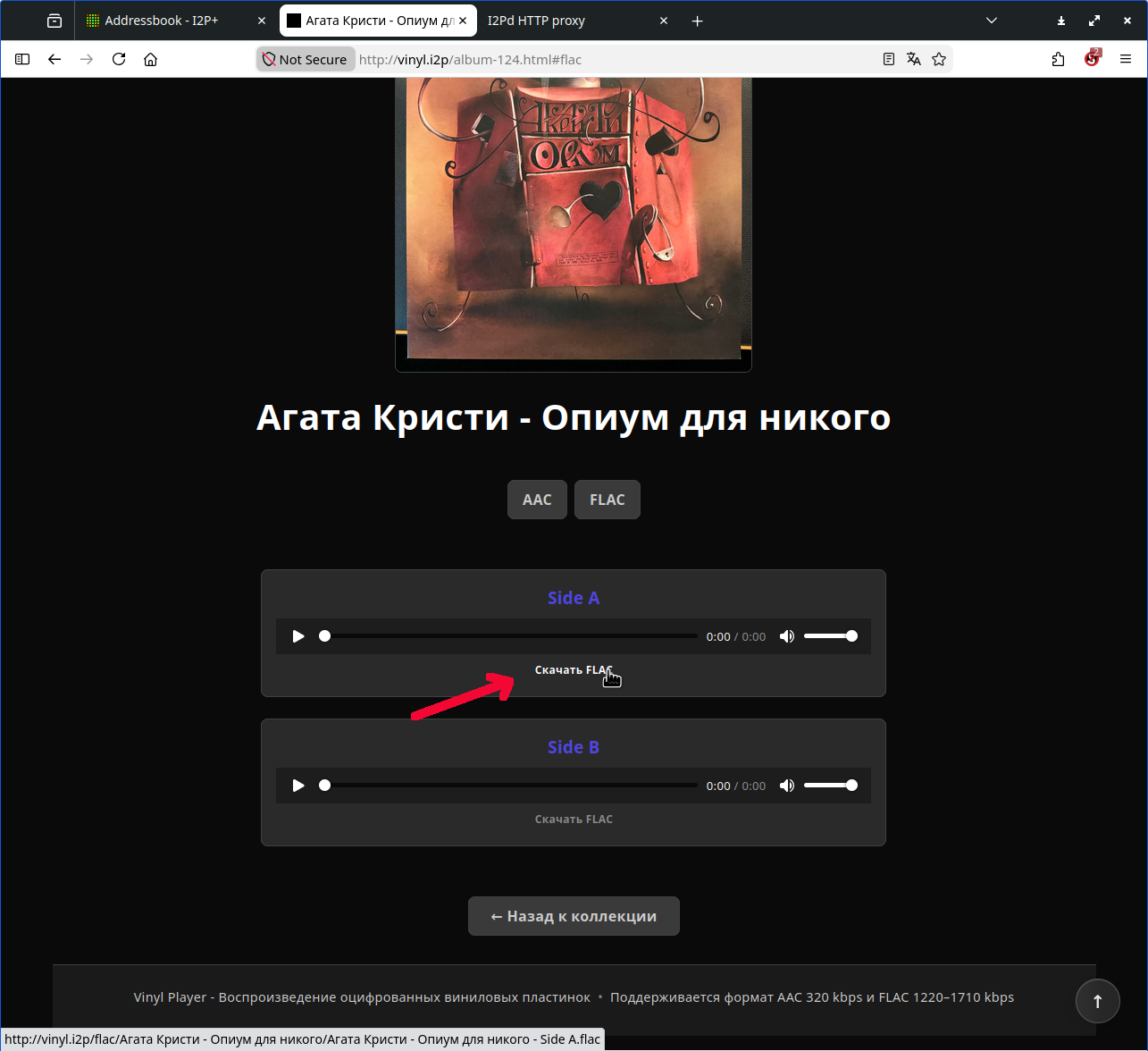Click Side A 0:00 time display
The height and width of the screenshot is (1051, 1148).
coord(736,637)
